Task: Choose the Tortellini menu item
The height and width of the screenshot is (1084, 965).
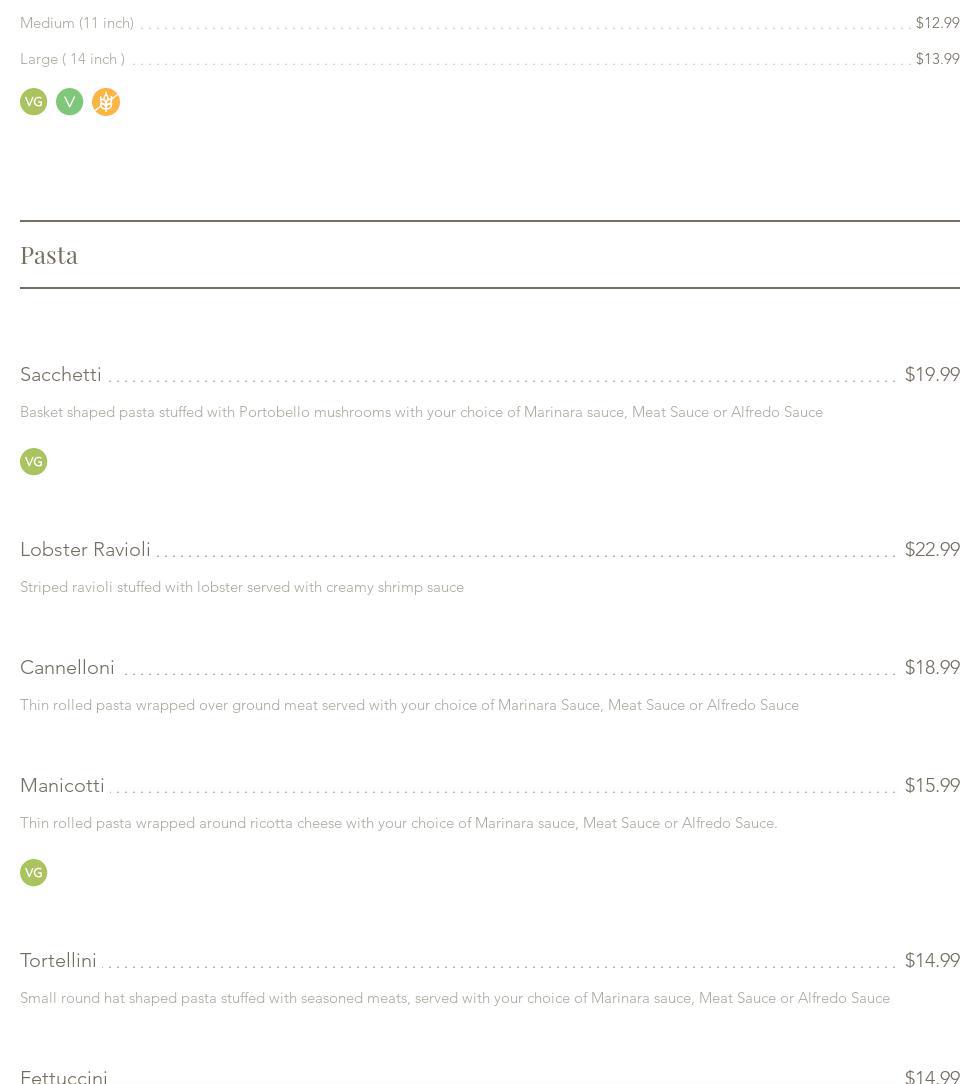Action: point(58,961)
